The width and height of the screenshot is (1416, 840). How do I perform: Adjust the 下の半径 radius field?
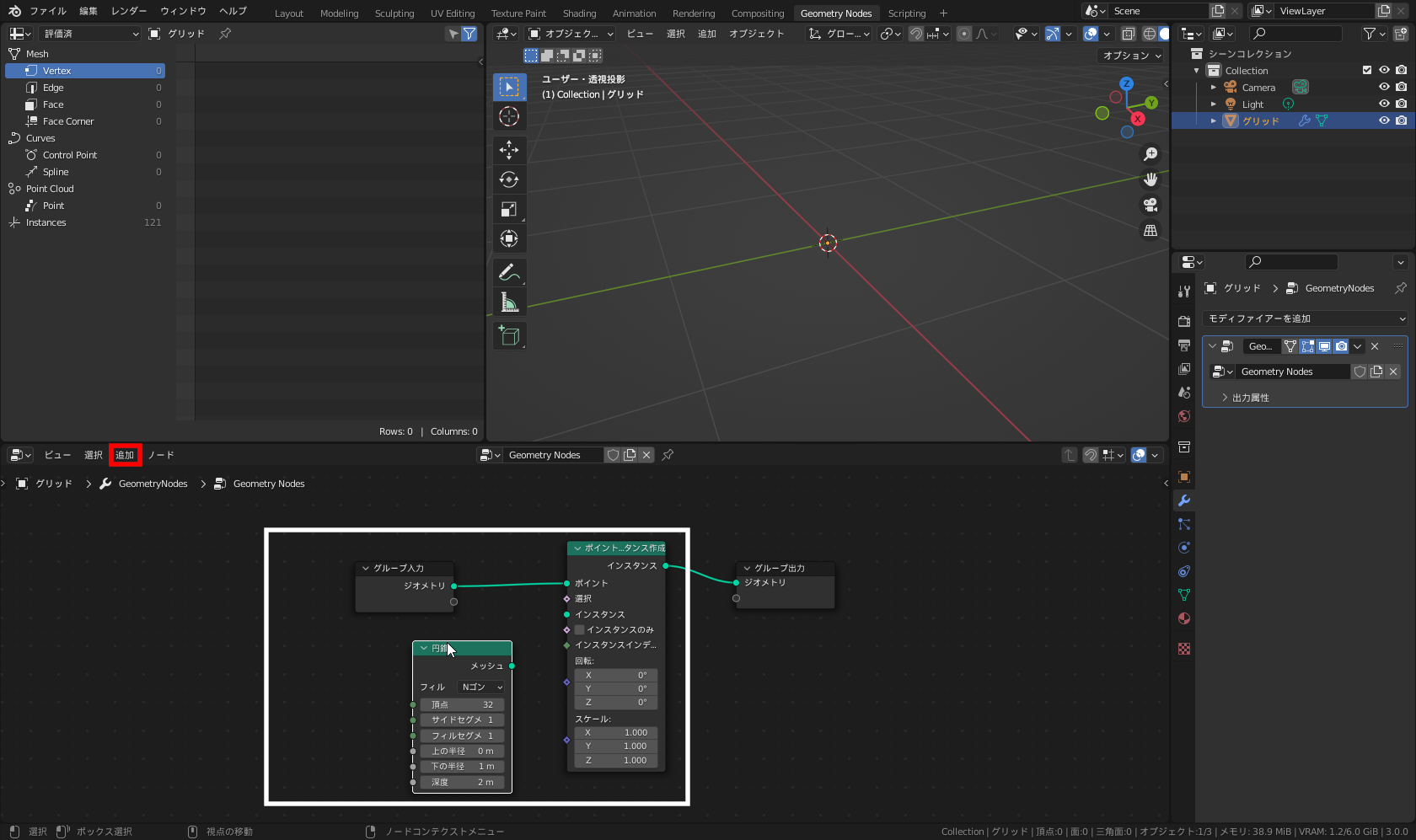[x=463, y=767]
